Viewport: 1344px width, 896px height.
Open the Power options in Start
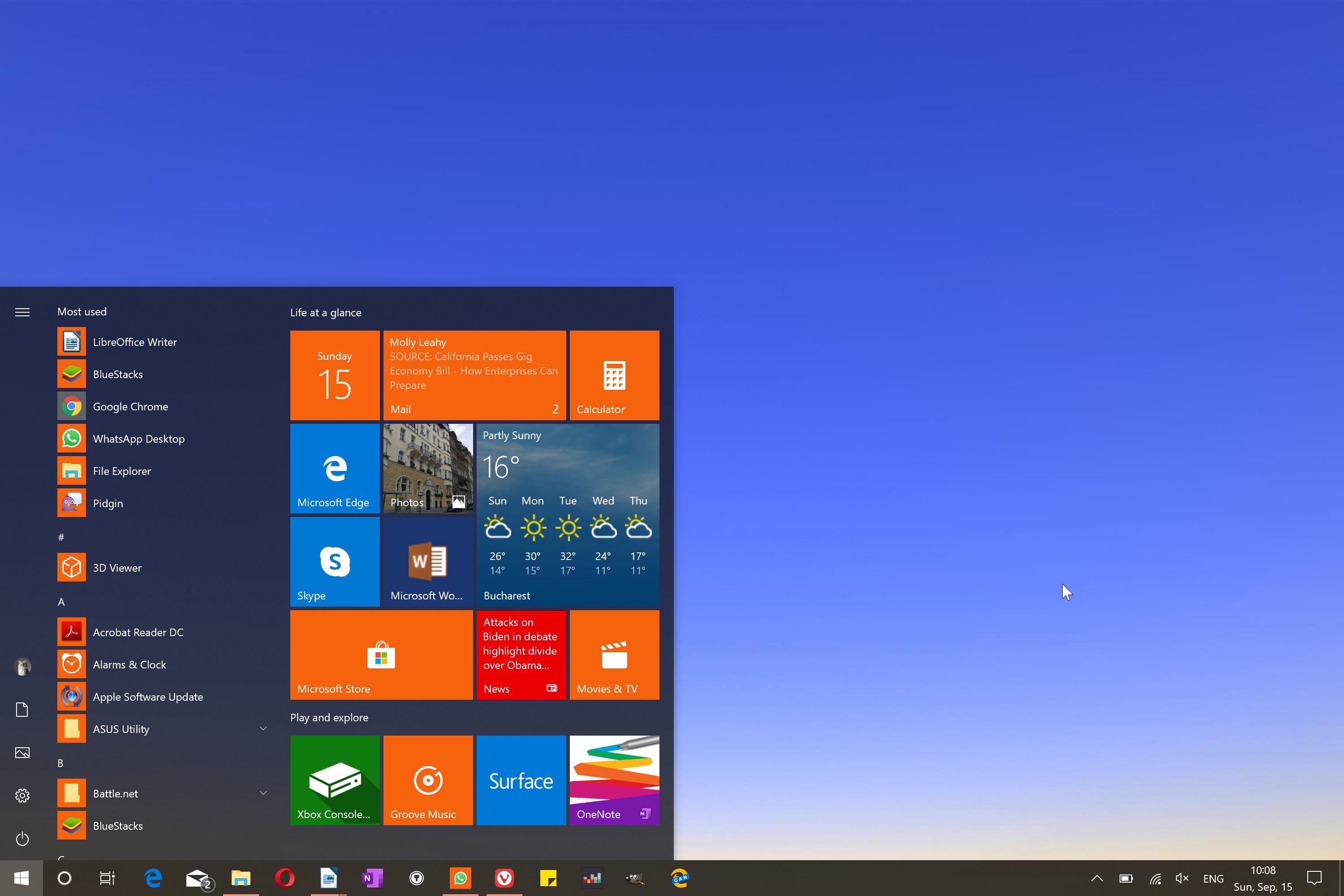click(22, 839)
